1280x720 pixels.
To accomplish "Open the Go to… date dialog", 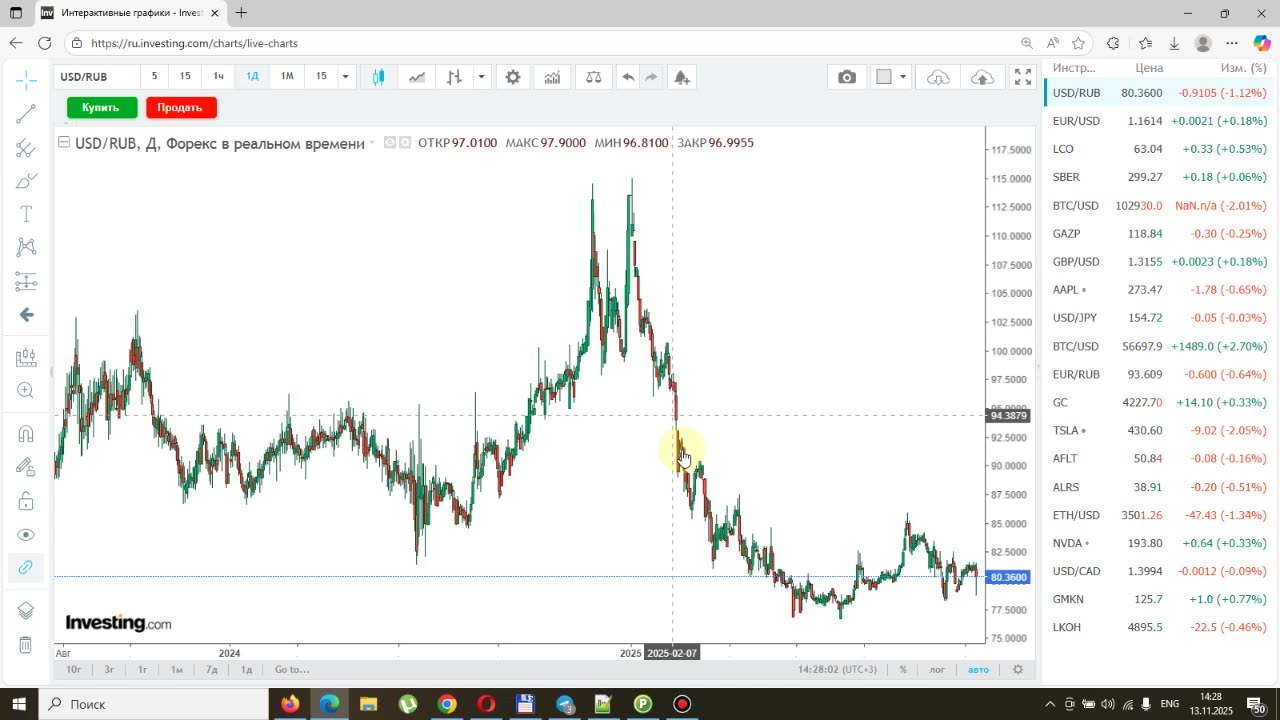I will tap(292, 669).
